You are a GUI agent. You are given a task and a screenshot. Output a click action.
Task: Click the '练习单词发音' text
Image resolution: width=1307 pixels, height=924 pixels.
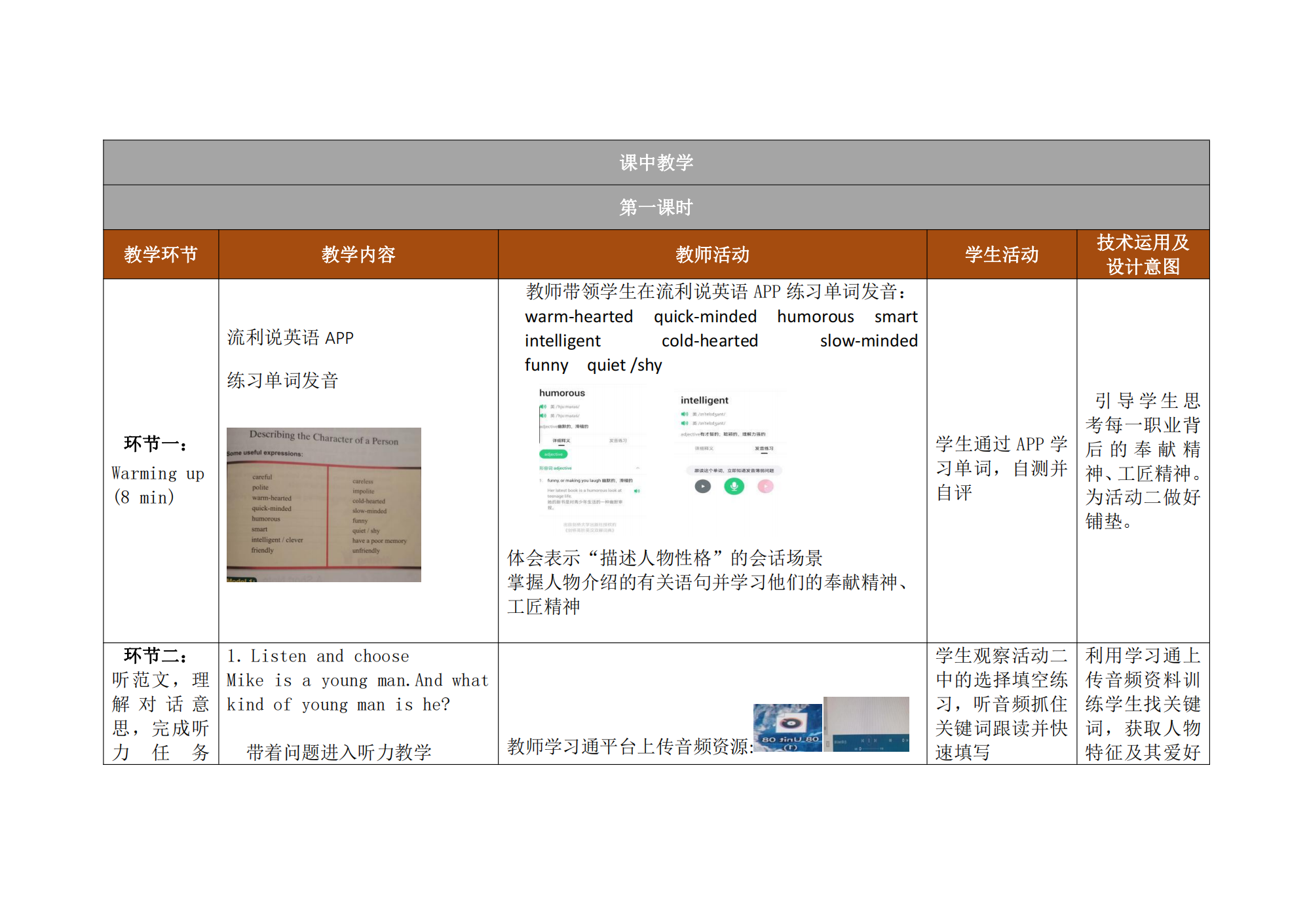tap(282, 380)
